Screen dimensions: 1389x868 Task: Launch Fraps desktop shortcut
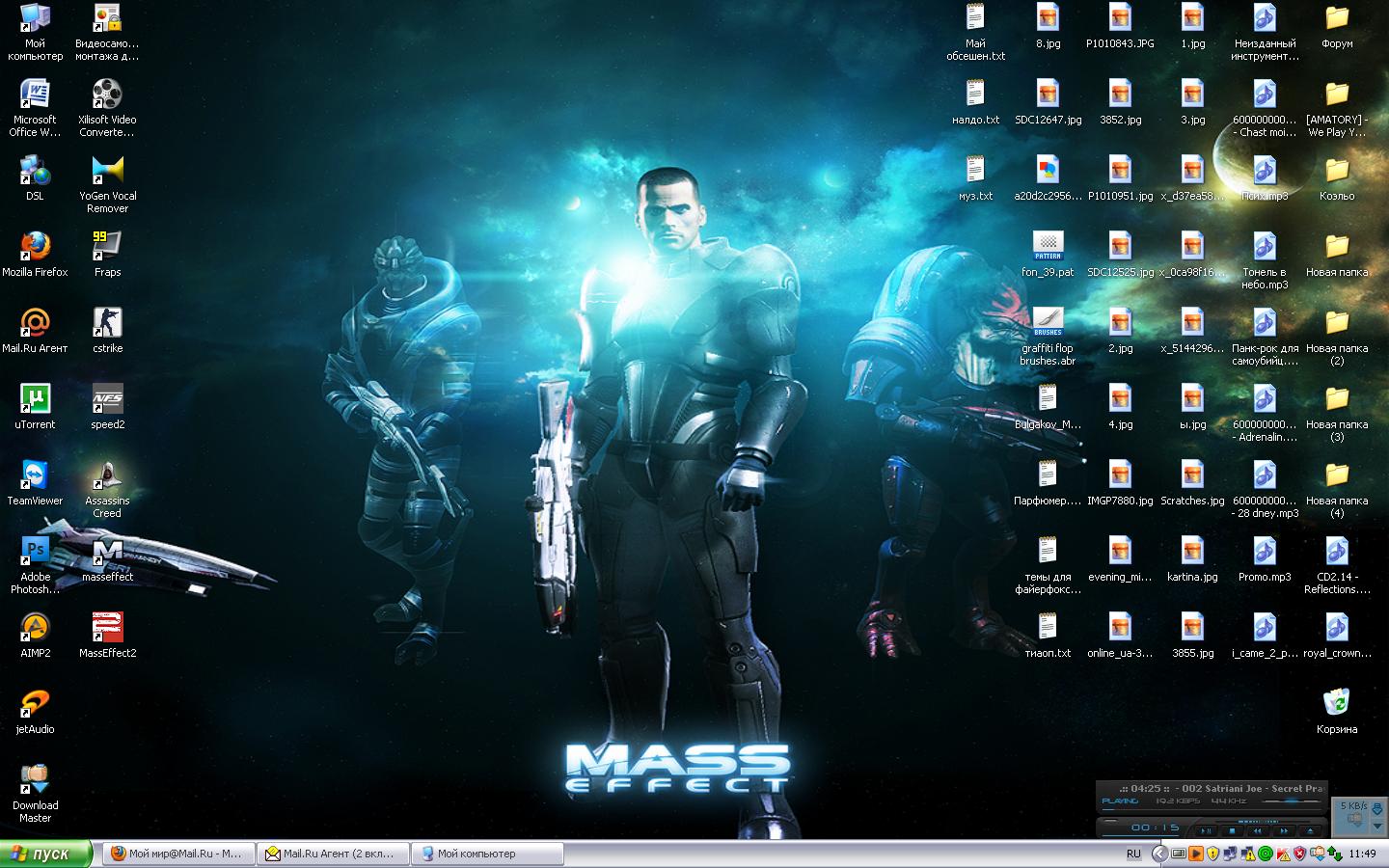click(107, 254)
